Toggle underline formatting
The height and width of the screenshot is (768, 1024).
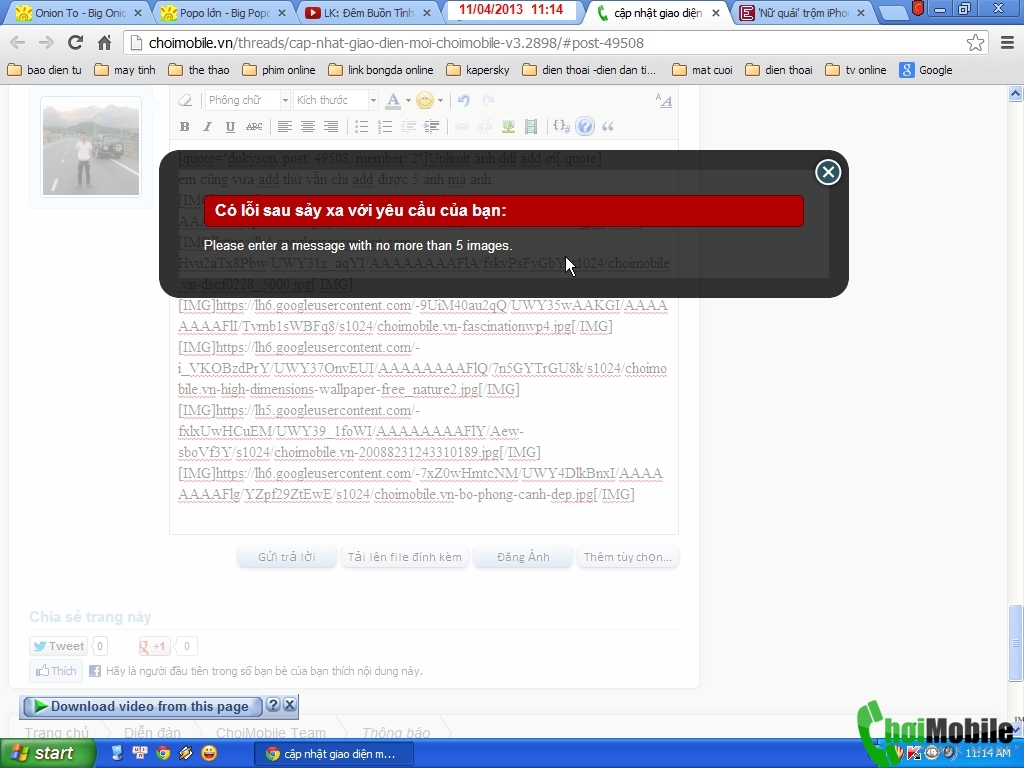pos(230,127)
